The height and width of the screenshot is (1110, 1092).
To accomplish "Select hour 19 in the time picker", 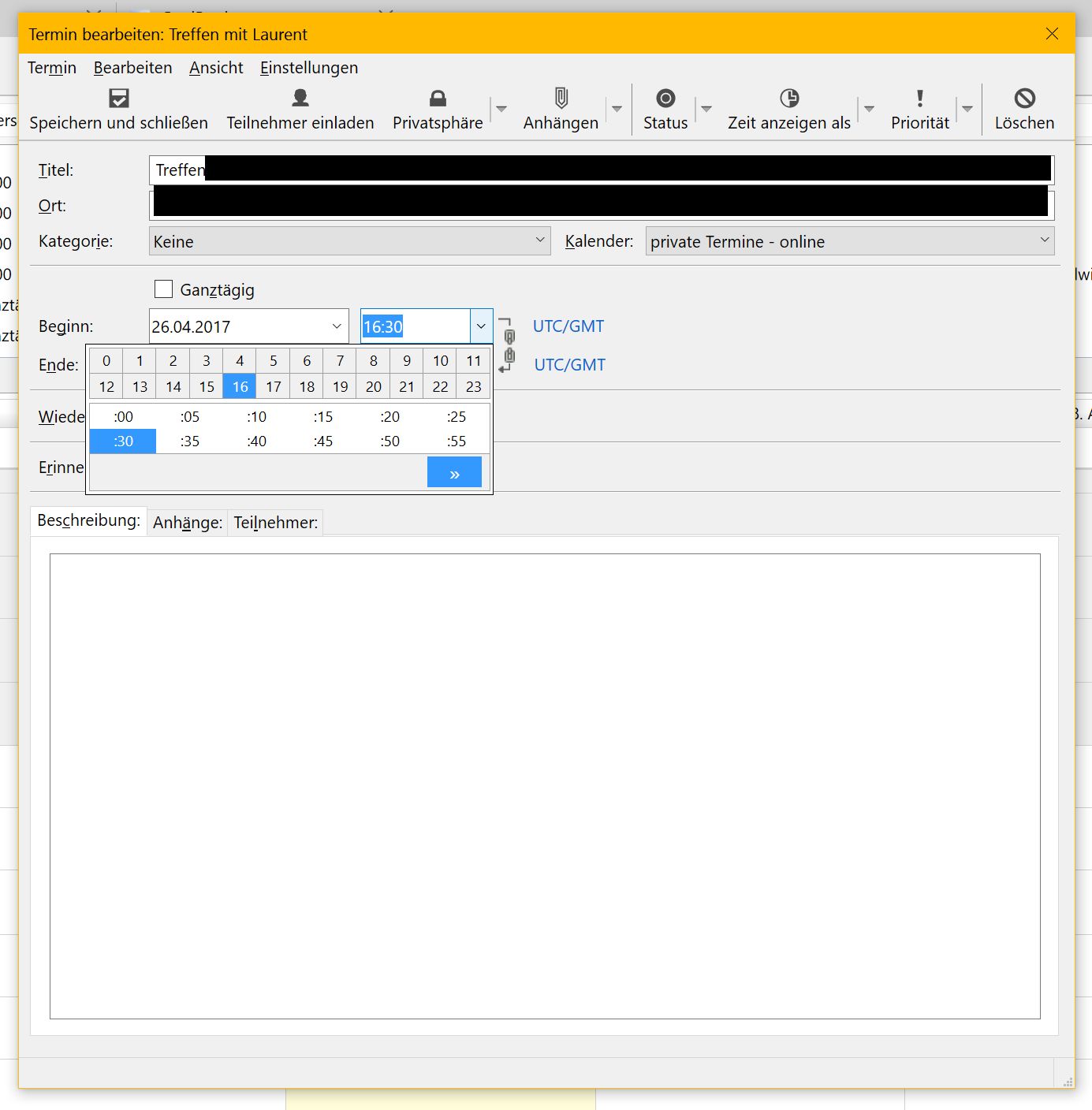I will pos(340,387).
